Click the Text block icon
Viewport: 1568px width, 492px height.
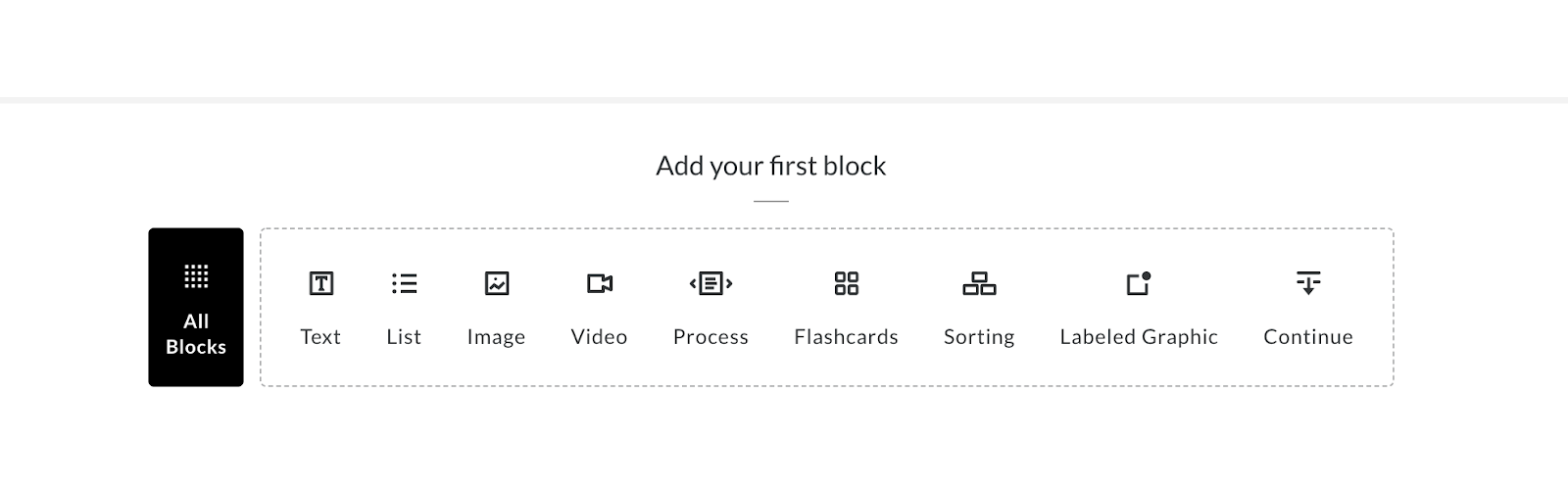pyautogui.click(x=320, y=283)
